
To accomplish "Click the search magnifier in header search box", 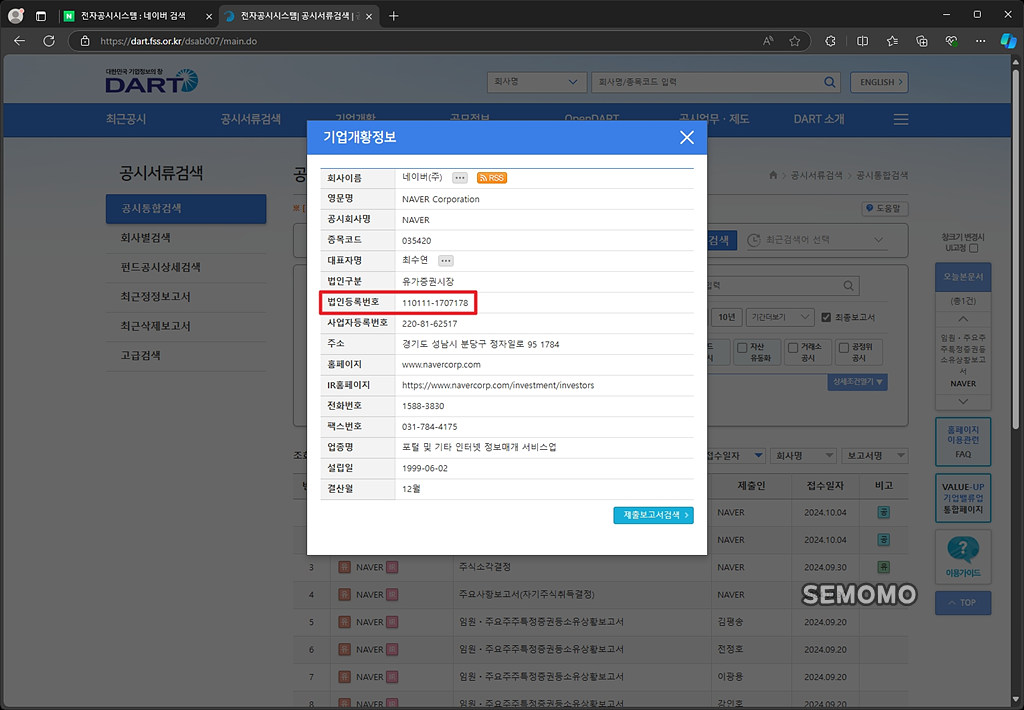I will tap(829, 82).
